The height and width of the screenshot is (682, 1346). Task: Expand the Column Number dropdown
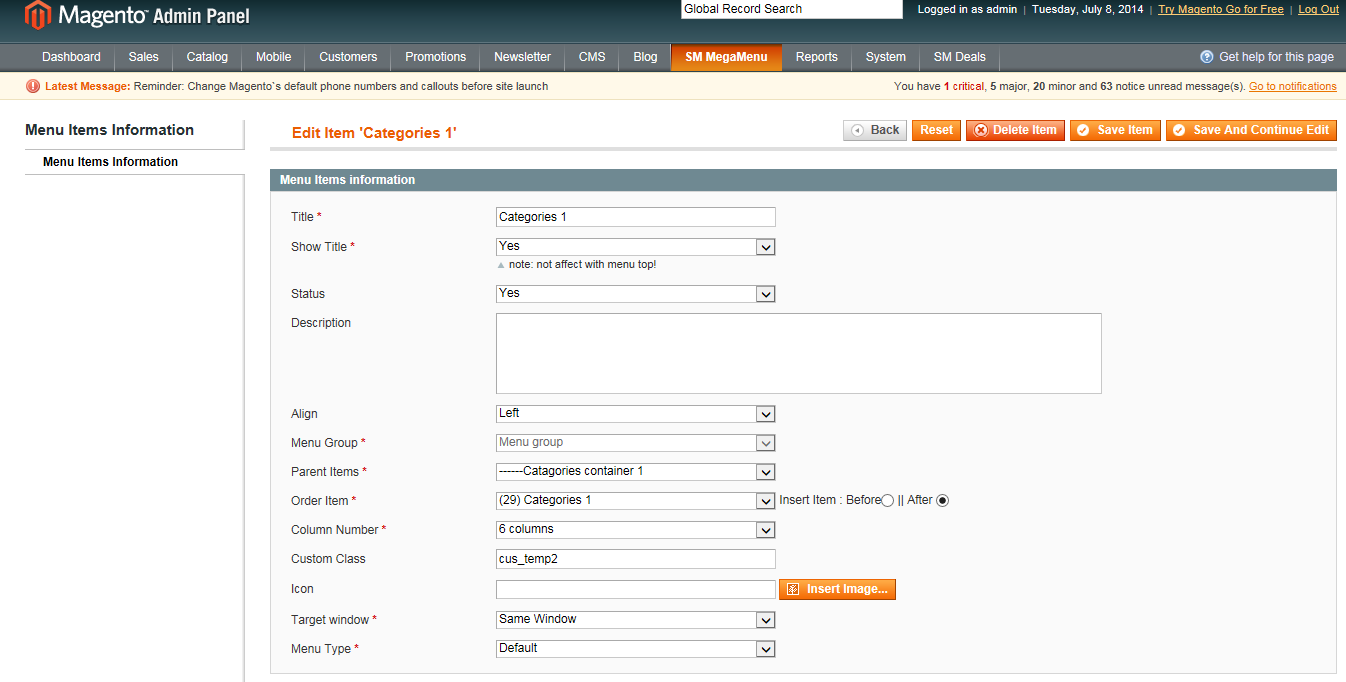tap(636, 530)
